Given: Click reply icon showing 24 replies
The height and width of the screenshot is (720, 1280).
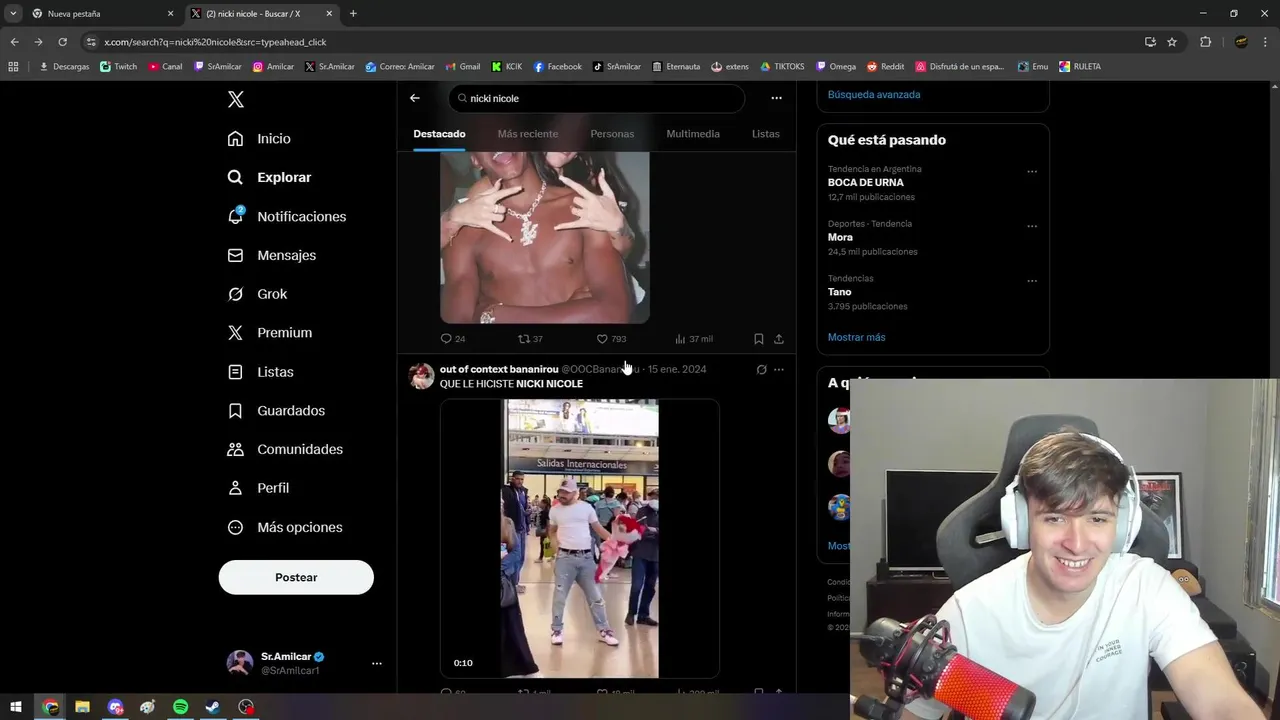Looking at the screenshot, I should (453, 339).
